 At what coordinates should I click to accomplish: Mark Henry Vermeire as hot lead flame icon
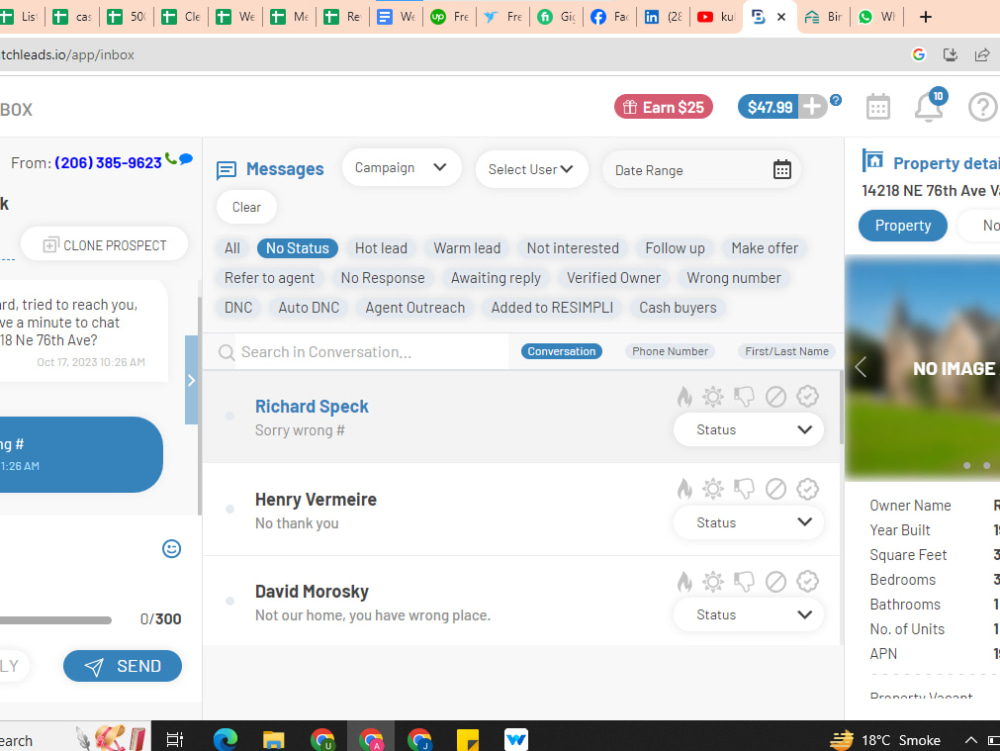tap(684, 489)
